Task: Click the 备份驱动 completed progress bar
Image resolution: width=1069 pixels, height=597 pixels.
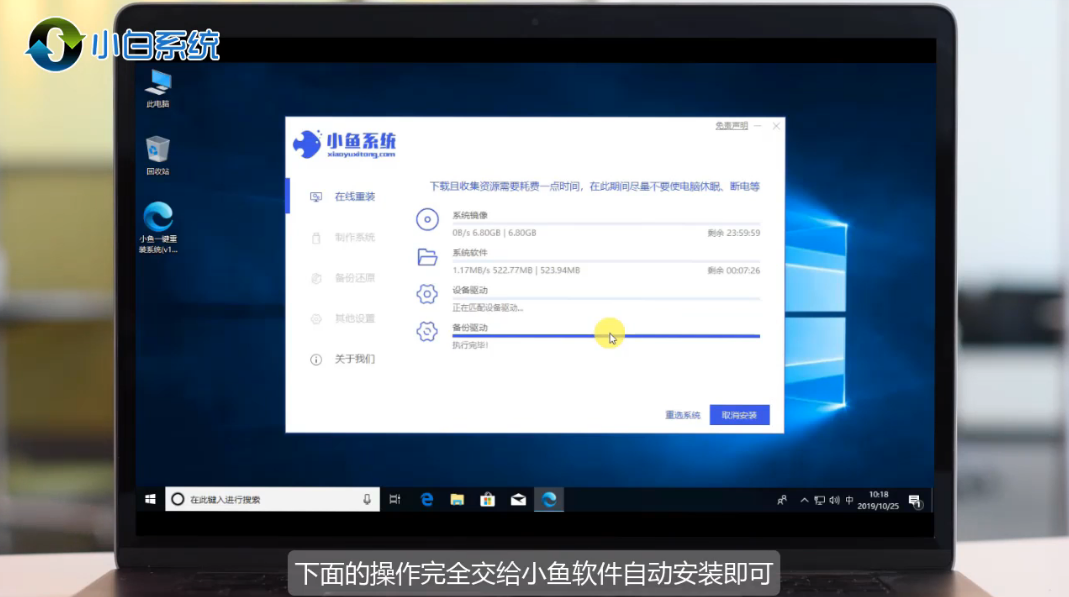Action: [606, 336]
